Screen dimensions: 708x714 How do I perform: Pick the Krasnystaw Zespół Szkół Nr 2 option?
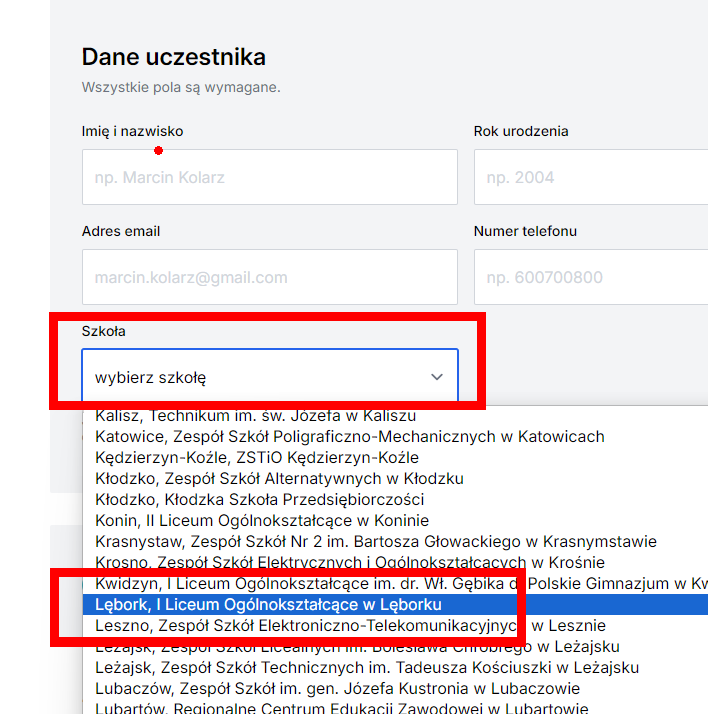pyautogui.click(x=376, y=541)
